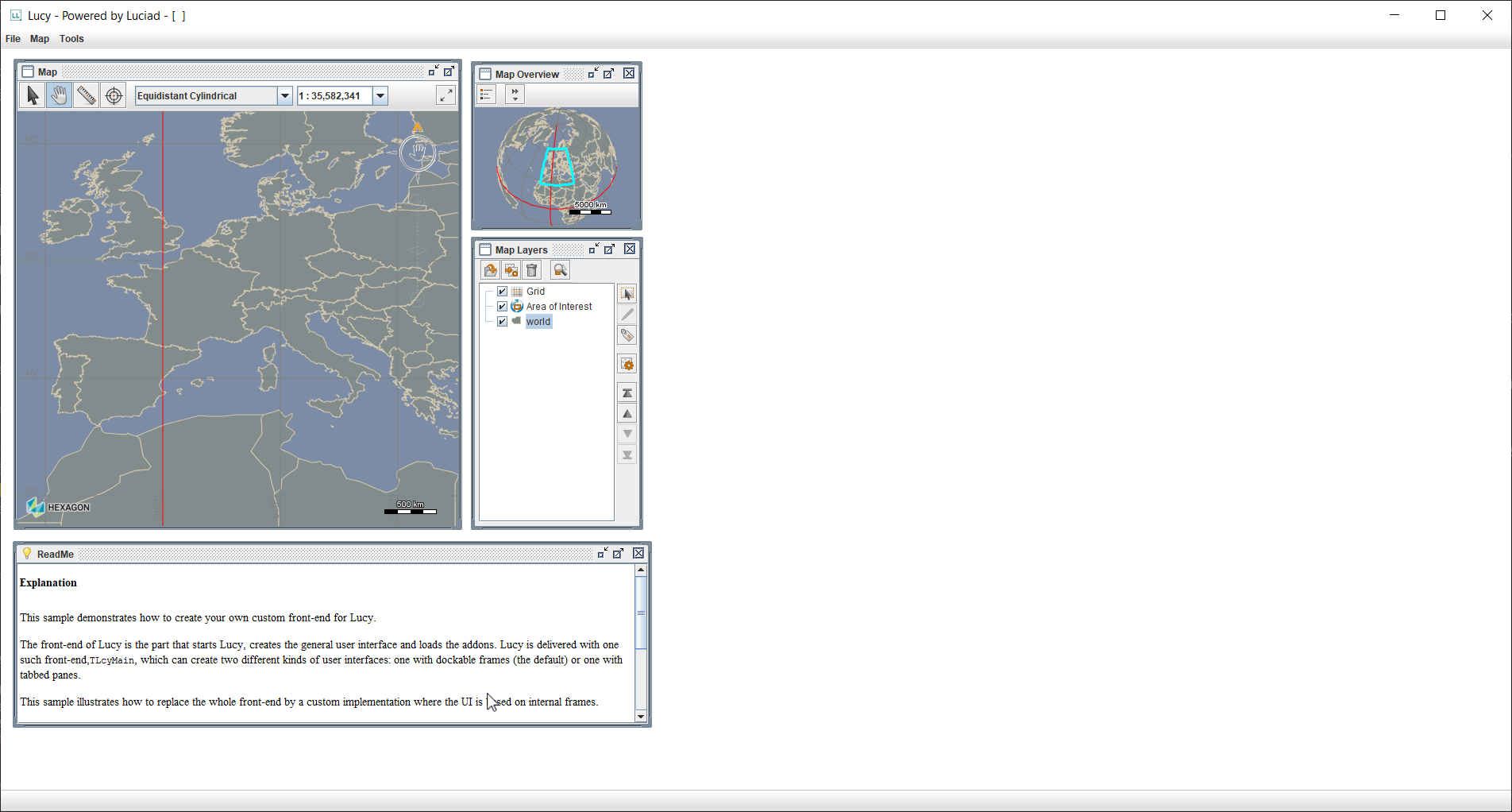Click the fit to layer magnifier icon
Screen dimensions: 1512x812
(560, 270)
